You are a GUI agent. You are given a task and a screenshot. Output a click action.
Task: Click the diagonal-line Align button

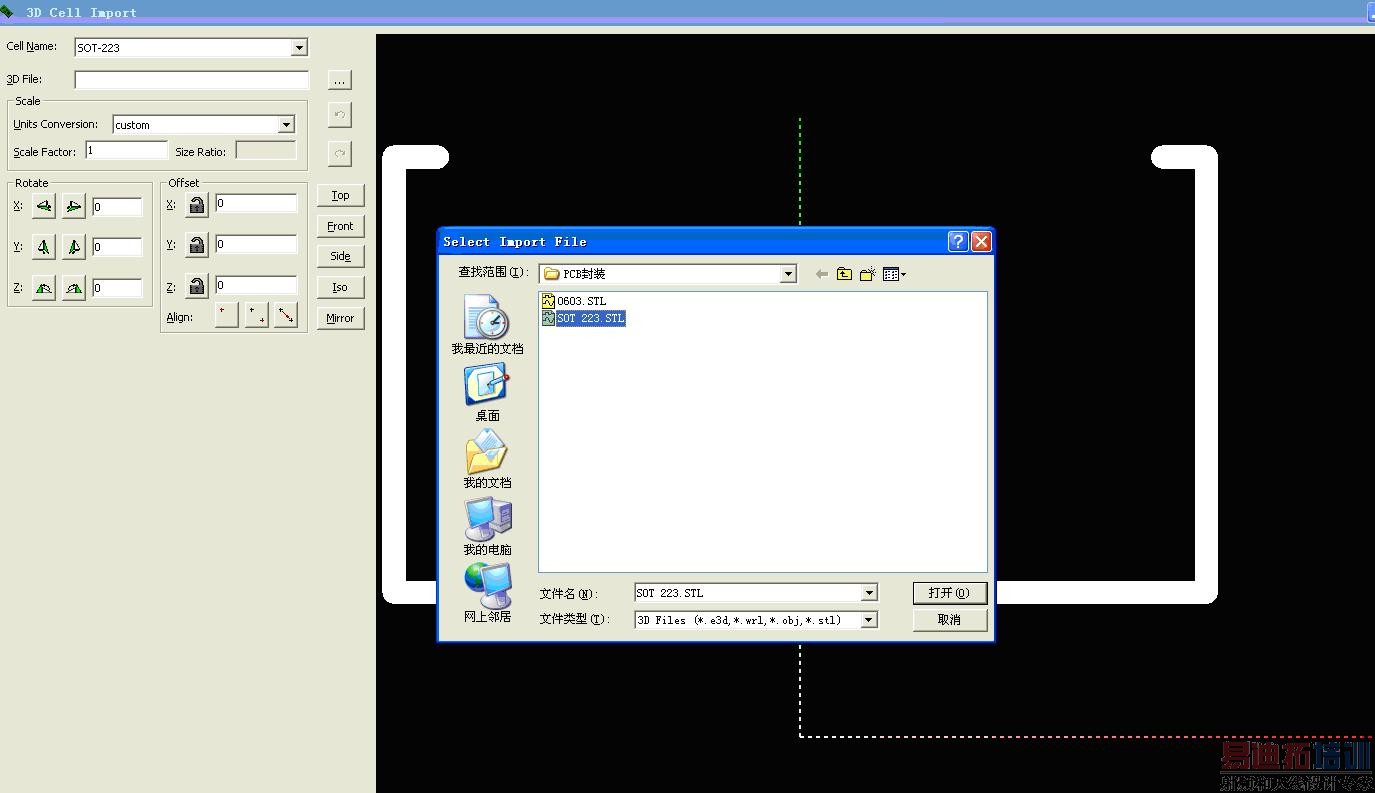[287, 315]
